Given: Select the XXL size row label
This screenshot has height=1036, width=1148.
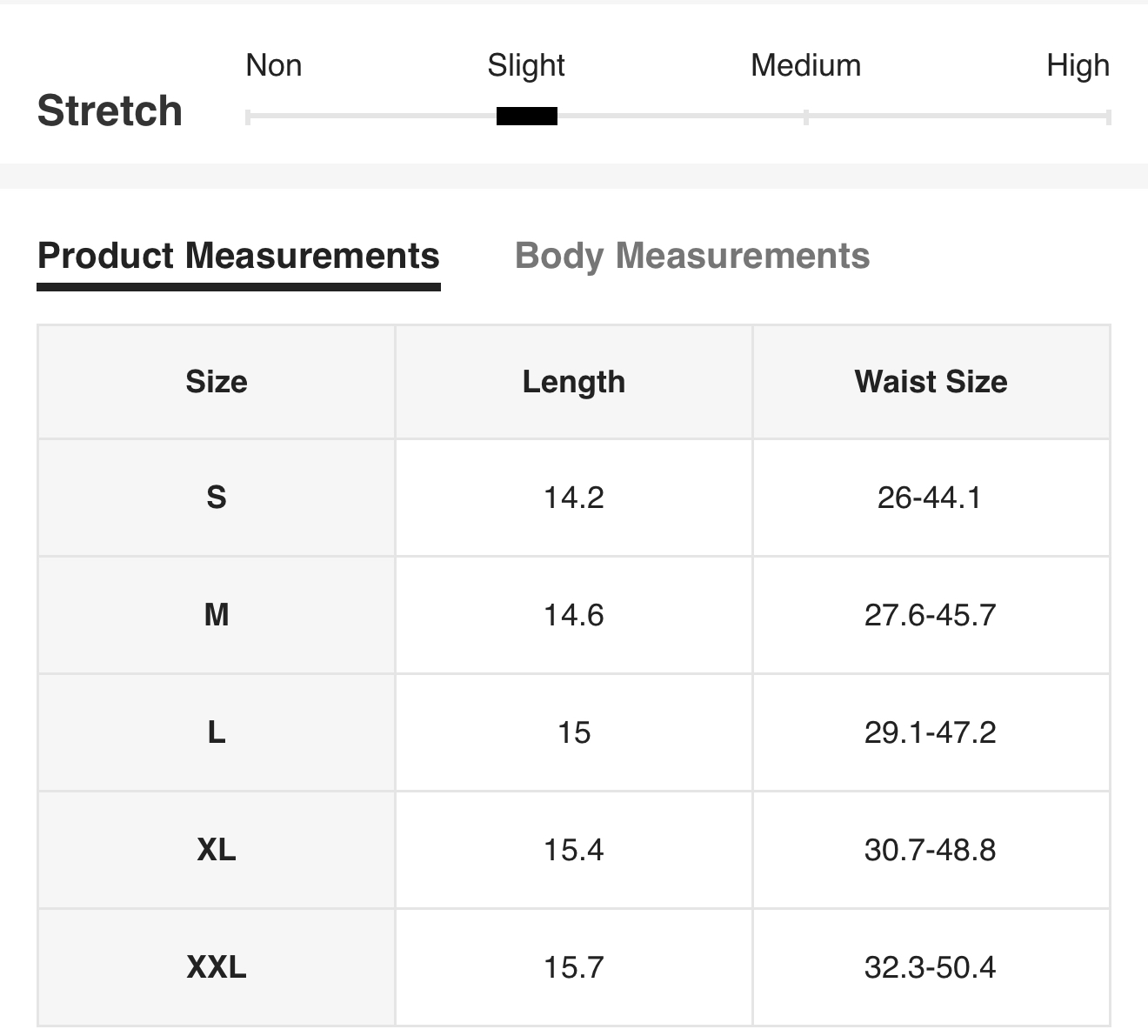Looking at the screenshot, I should pos(217,967).
